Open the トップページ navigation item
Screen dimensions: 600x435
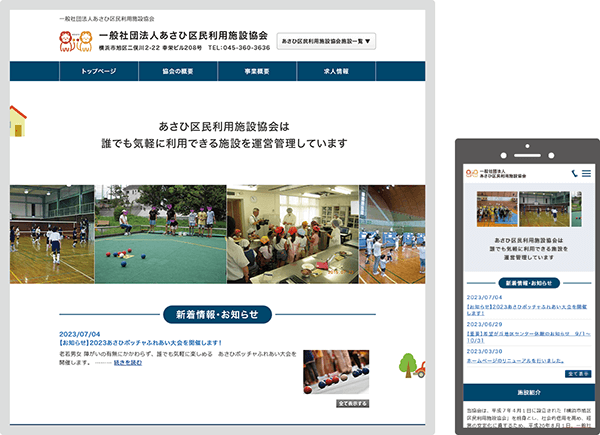point(99,72)
